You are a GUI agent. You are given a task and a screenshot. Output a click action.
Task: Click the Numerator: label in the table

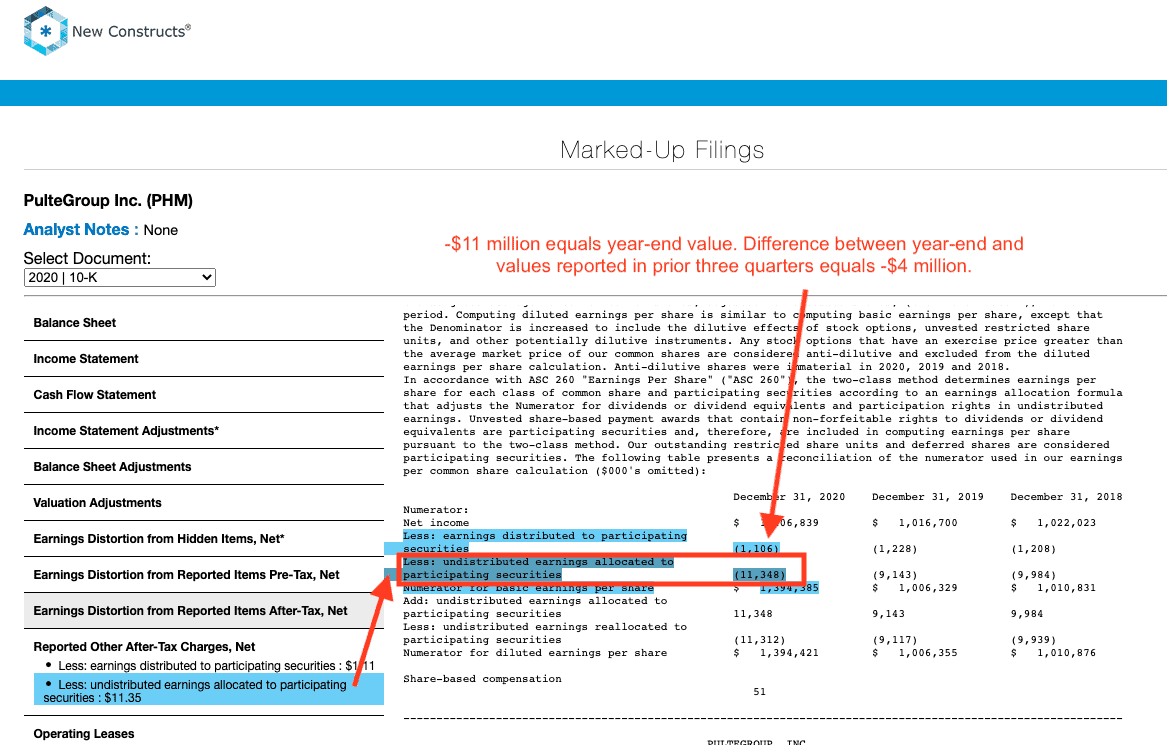click(436, 510)
